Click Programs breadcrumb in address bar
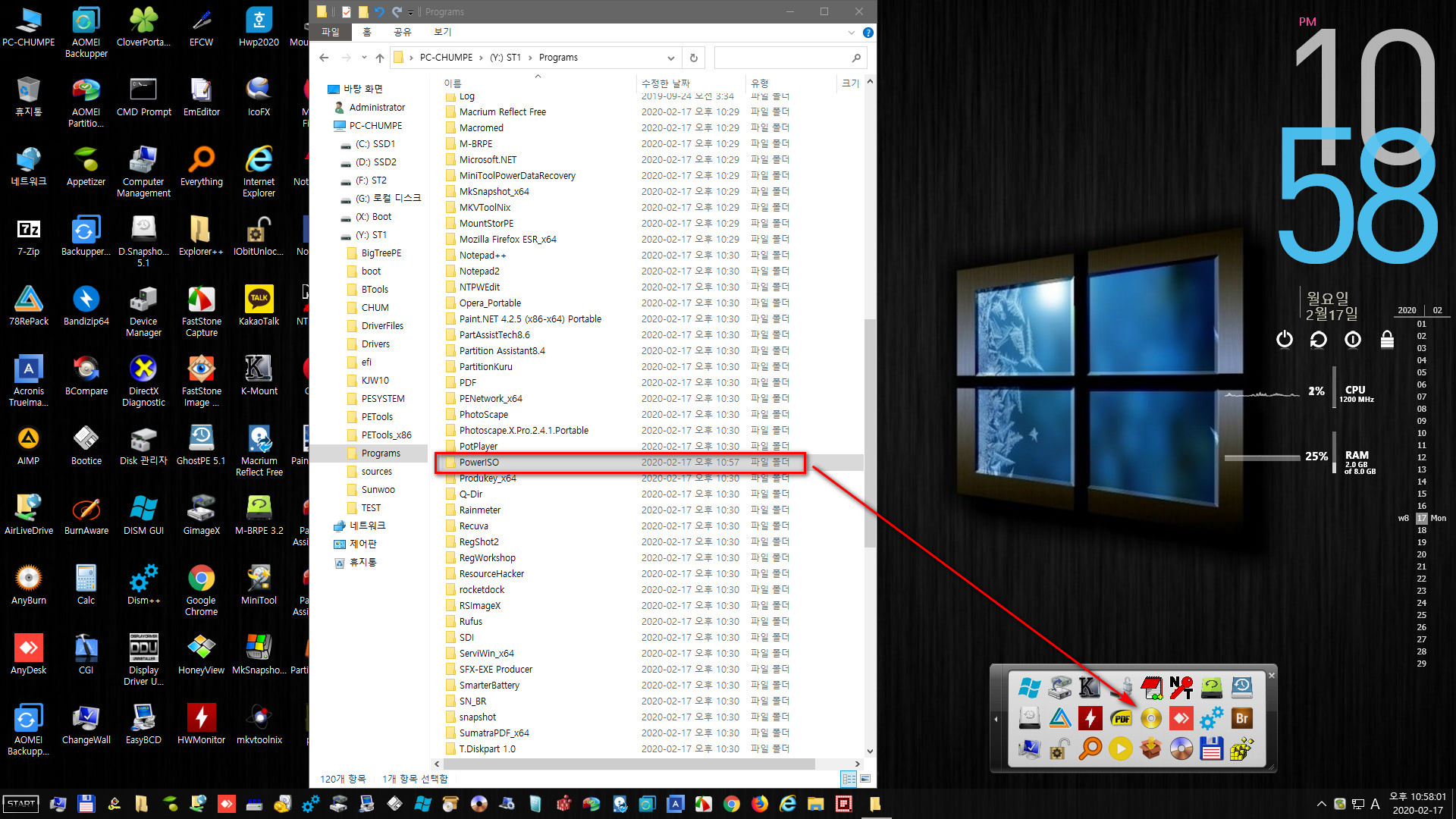 (558, 58)
